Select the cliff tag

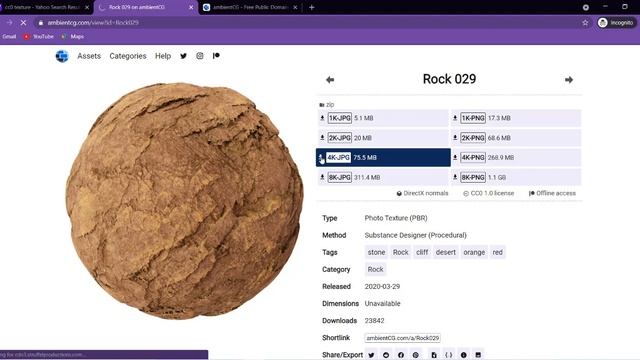pyautogui.click(x=422, y=252)
